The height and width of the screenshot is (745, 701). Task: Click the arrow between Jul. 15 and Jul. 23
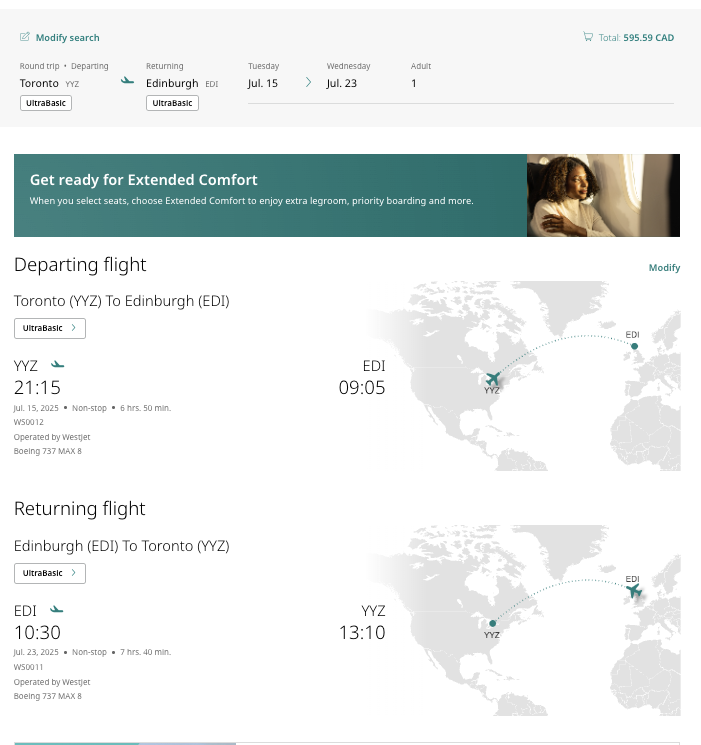308,82
